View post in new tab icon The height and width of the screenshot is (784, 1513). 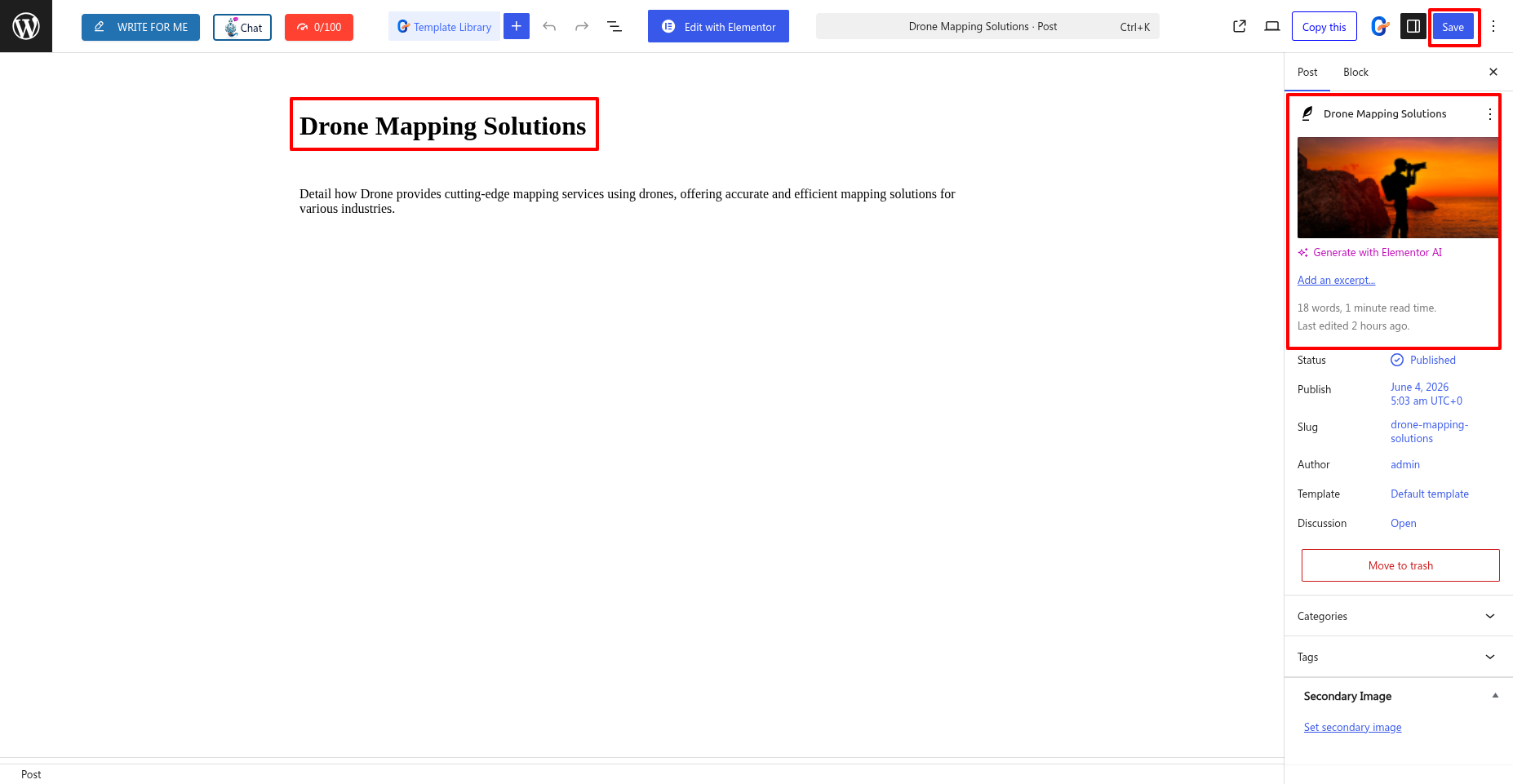(x=1240, y=26)
